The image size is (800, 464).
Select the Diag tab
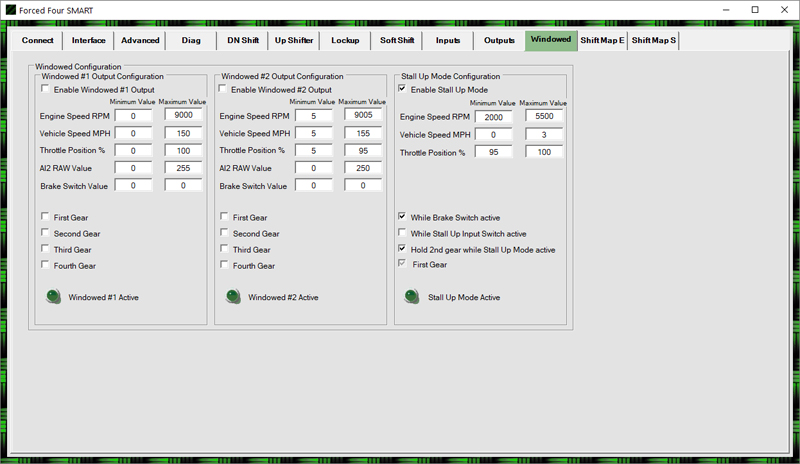coord(191,41)
